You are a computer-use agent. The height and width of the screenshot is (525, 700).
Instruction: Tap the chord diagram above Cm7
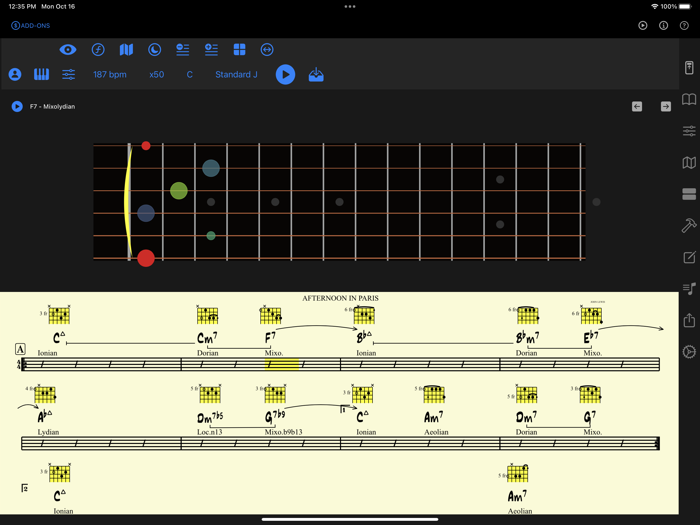pyautogui.click(x=207, y=315)
